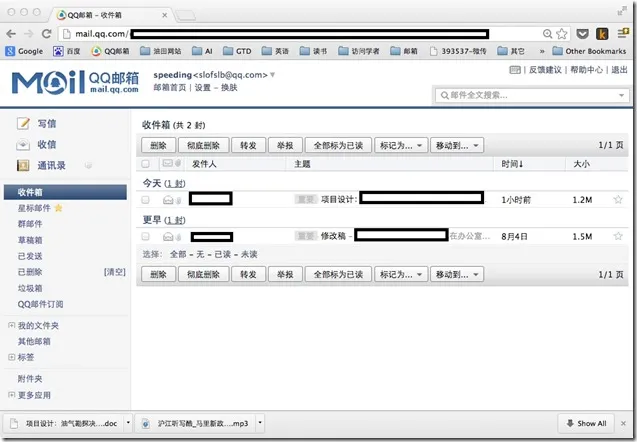The width and height of the screenshot is (637, 442).
Task: Tick the checkbox for 修改稿 email
Action: [145, 236]
